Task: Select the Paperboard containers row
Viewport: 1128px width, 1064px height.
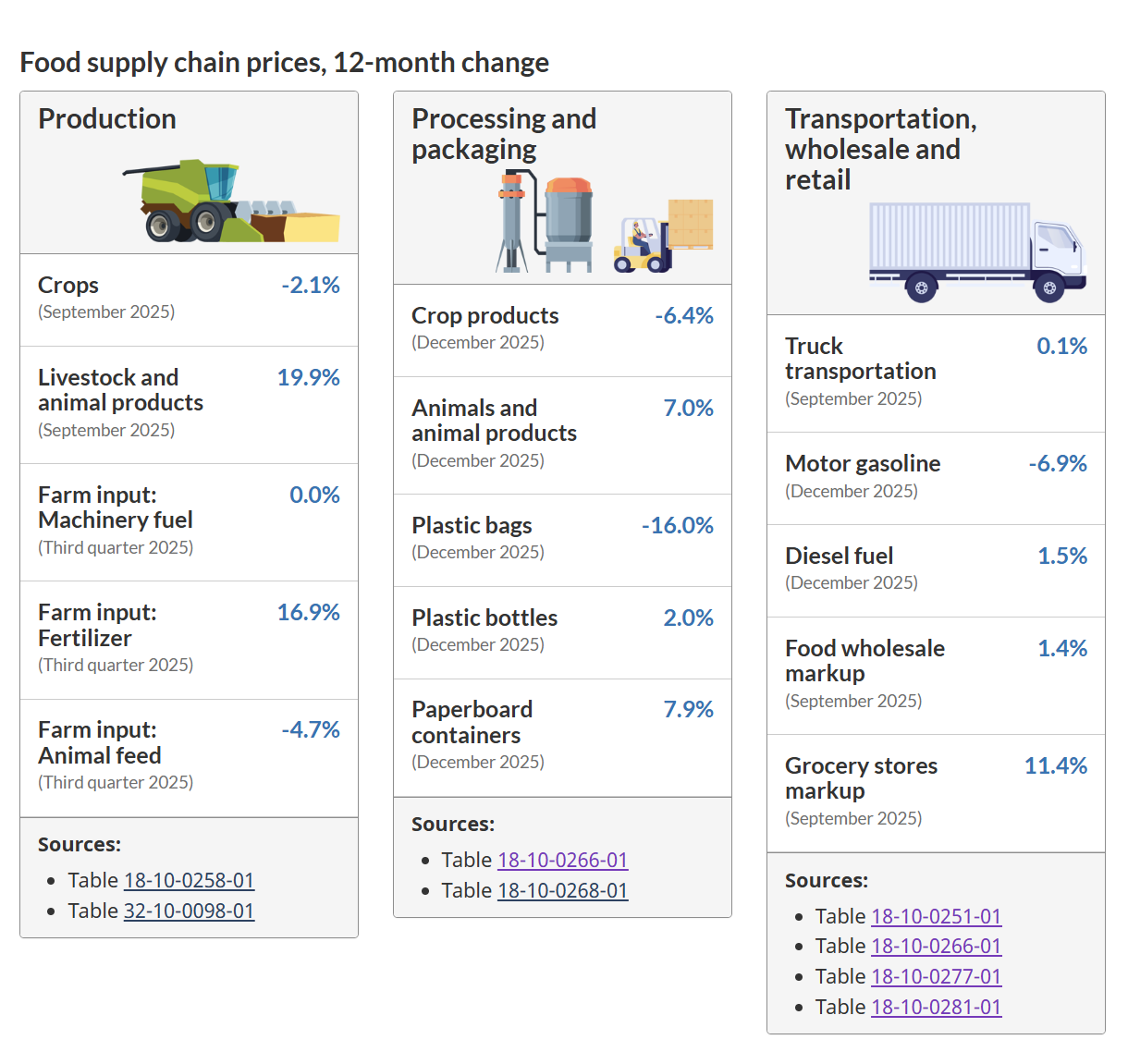Action: coord(562,737)
